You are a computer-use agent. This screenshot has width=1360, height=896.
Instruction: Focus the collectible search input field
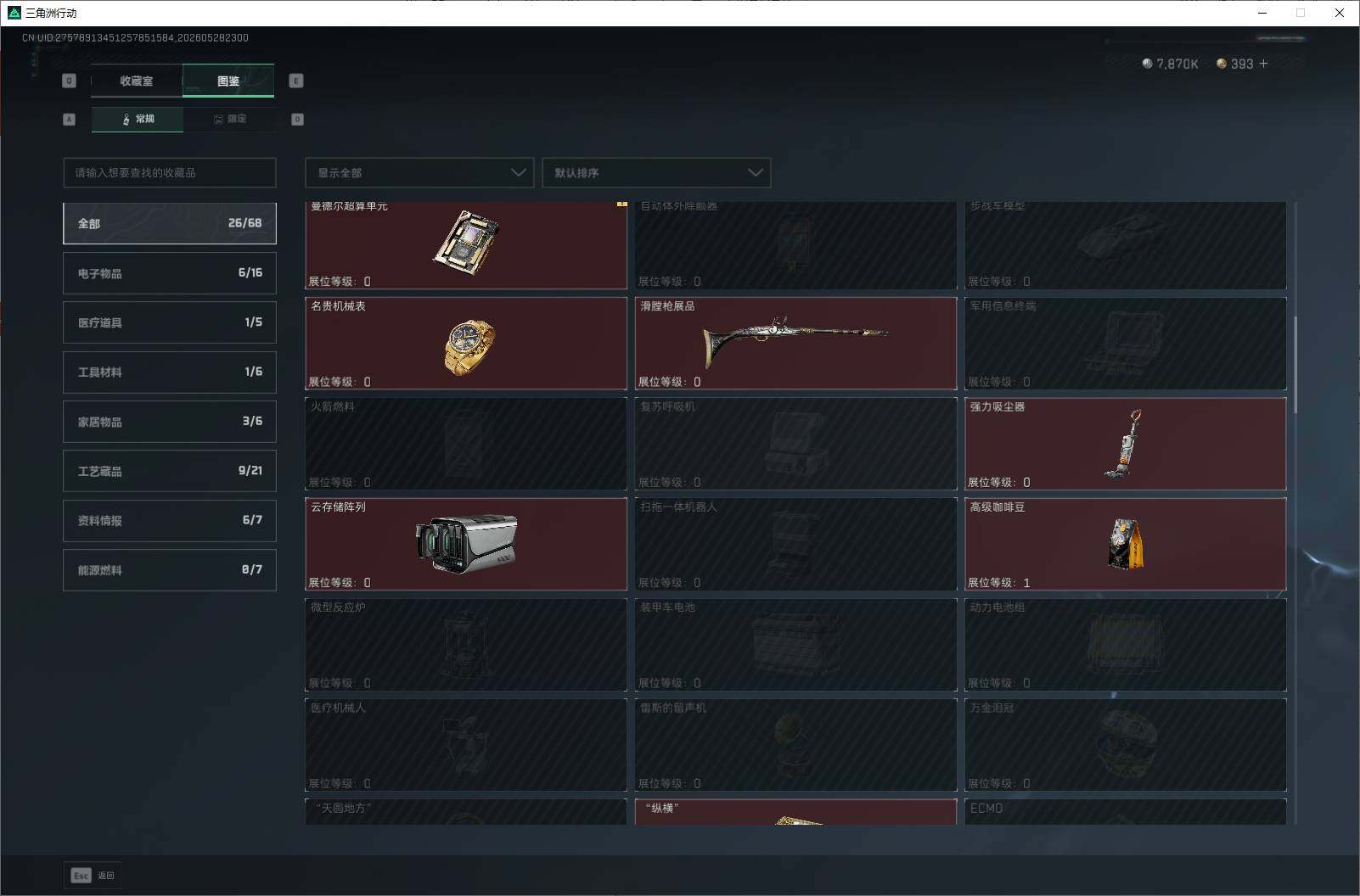click(x=170, y=172)
